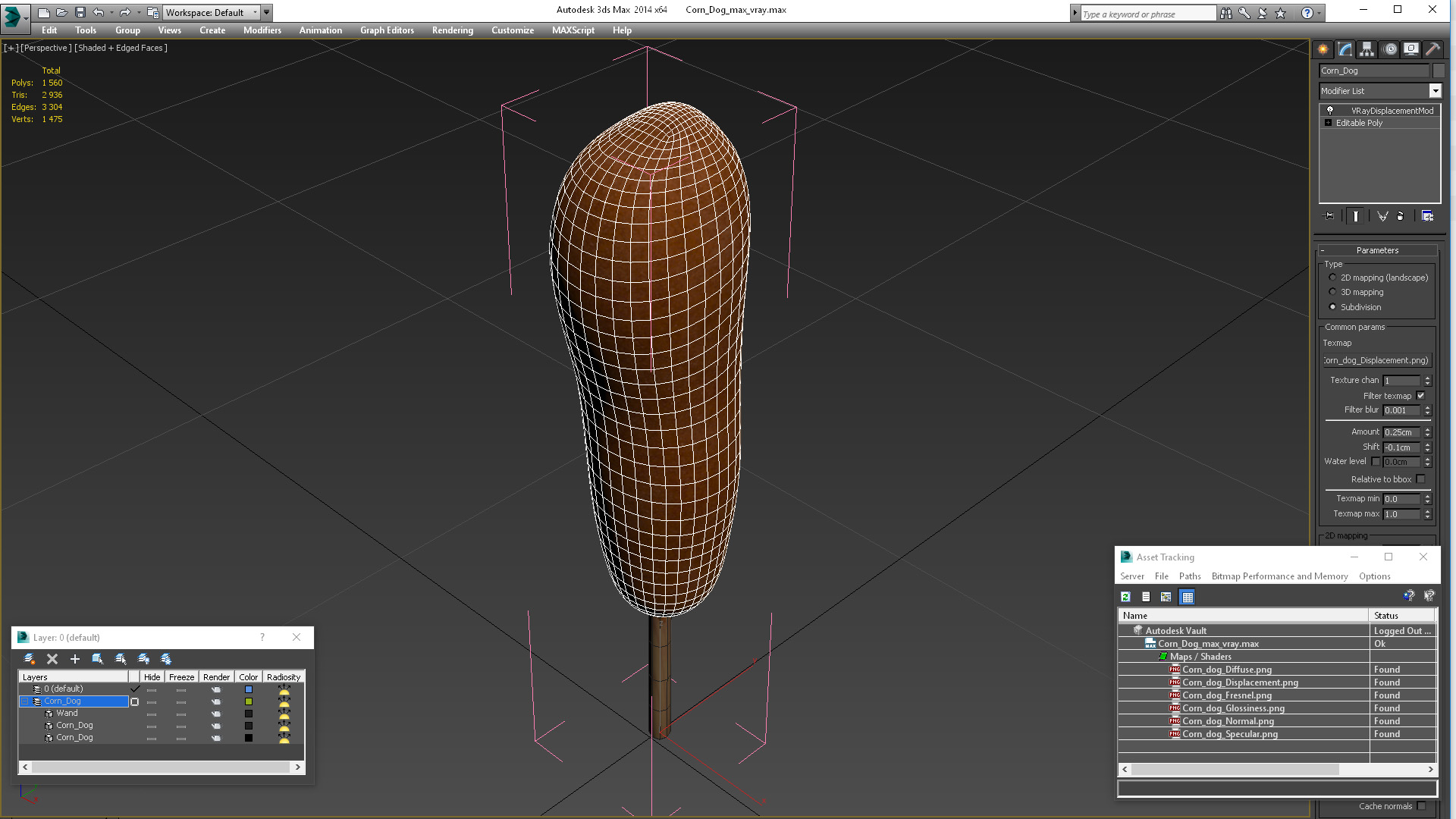1456x819 pixels.
Task: Click the Corn_dog_Displacement.png texmap button
Action: coord(1376,360)
